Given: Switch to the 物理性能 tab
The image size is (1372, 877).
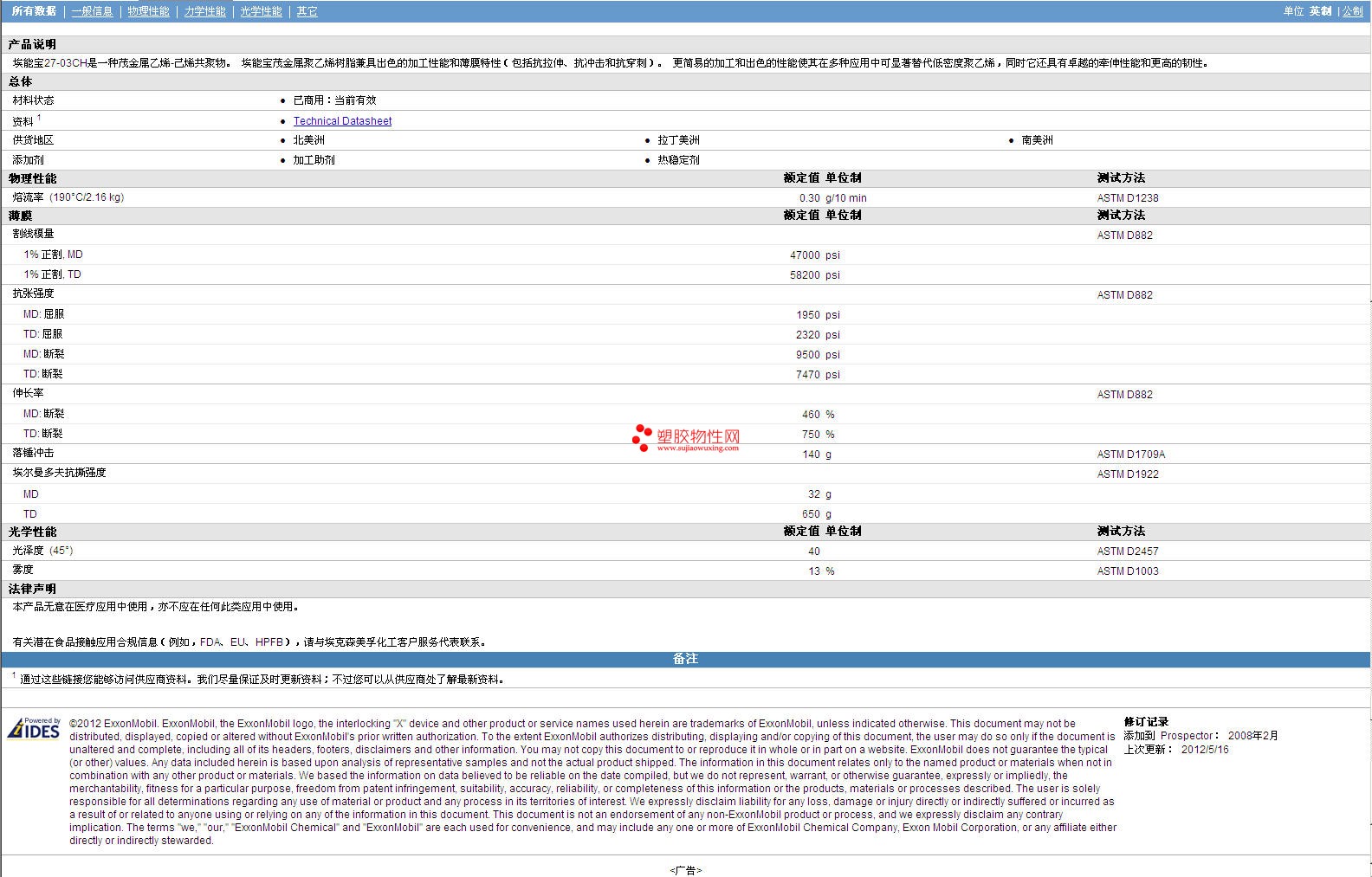Looking at the screenshot, I should tap(148, 11).
